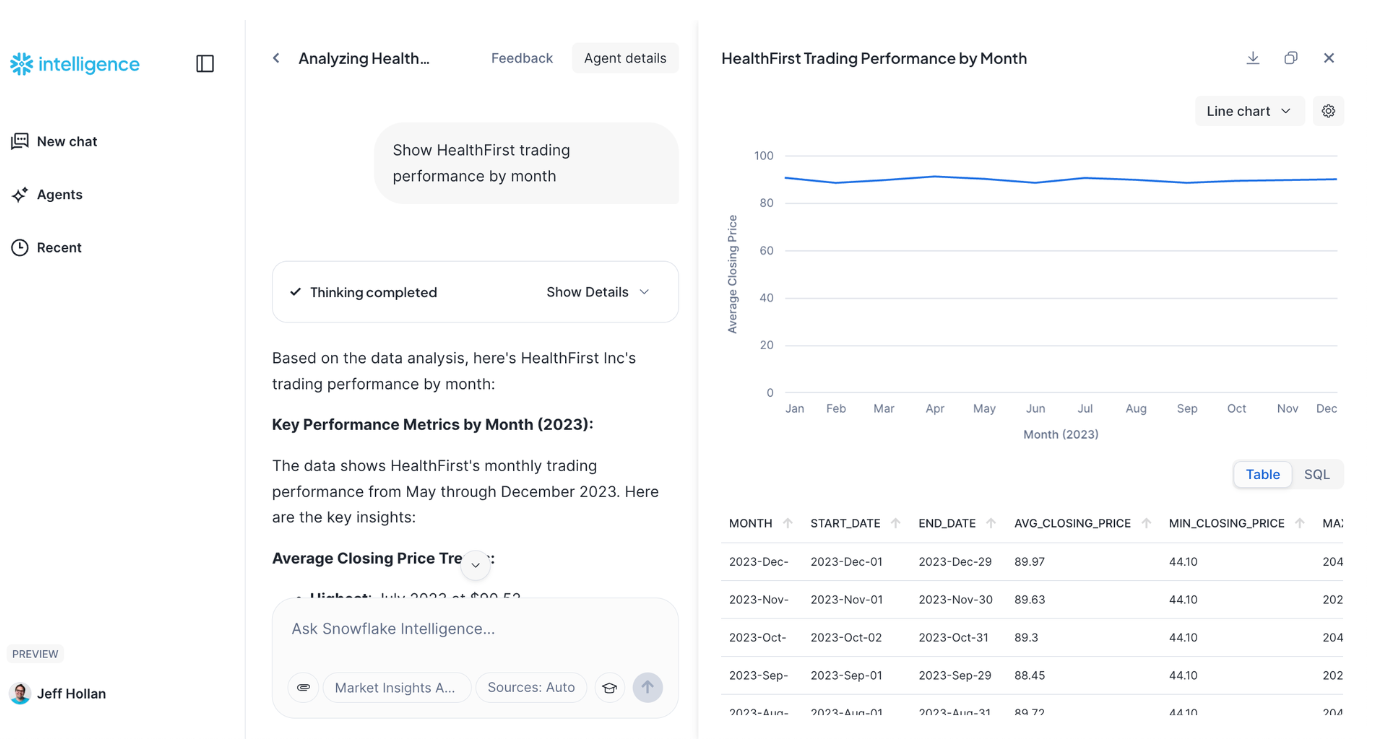Click the Thinking completed checkmark
This screenshot has height=756, width=1400.
click(x=295, y=292)
